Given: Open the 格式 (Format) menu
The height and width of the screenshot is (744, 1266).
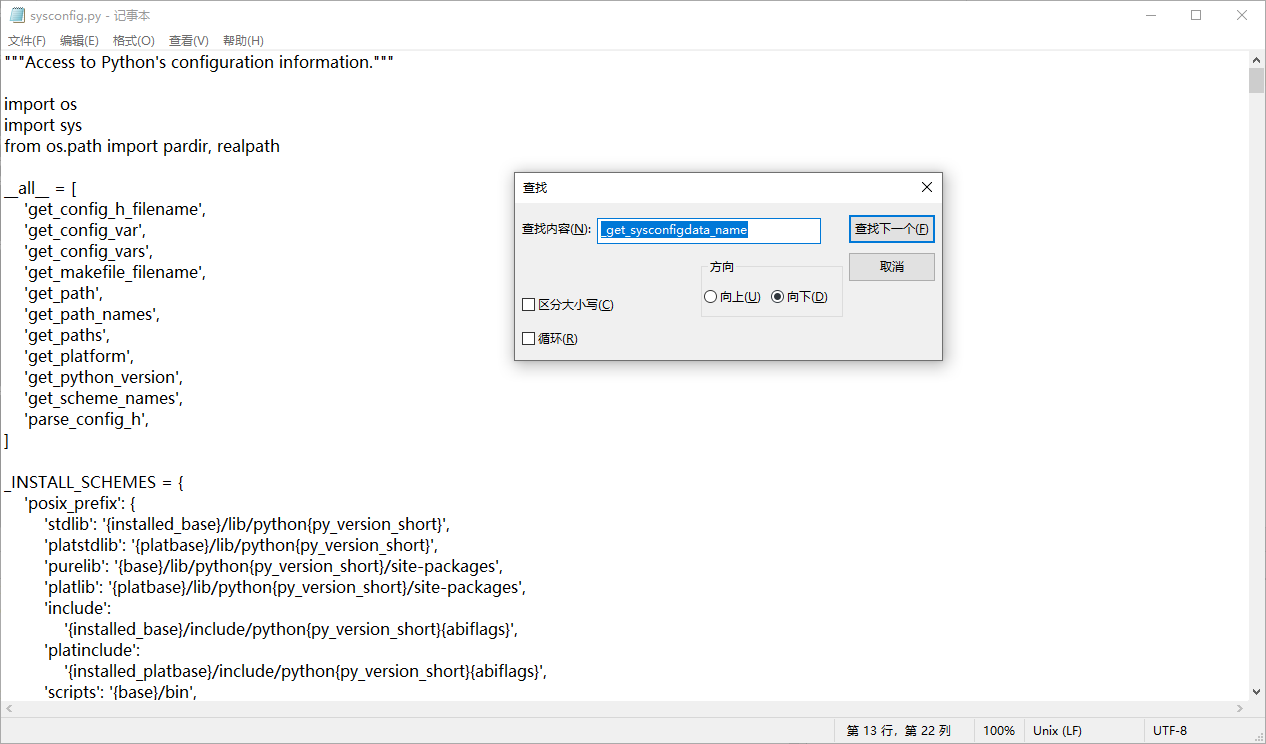Looking at the screenshot, I should coord(132,40).
